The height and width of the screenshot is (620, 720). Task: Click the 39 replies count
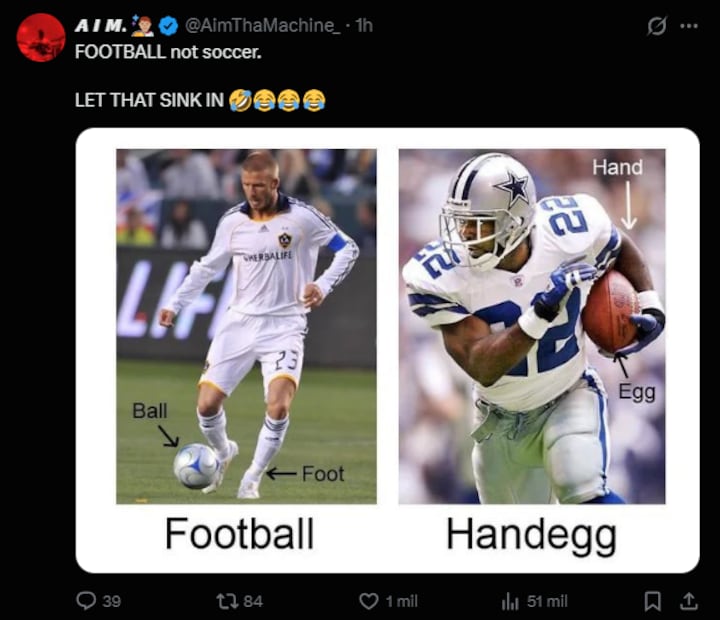pos(112,601)
